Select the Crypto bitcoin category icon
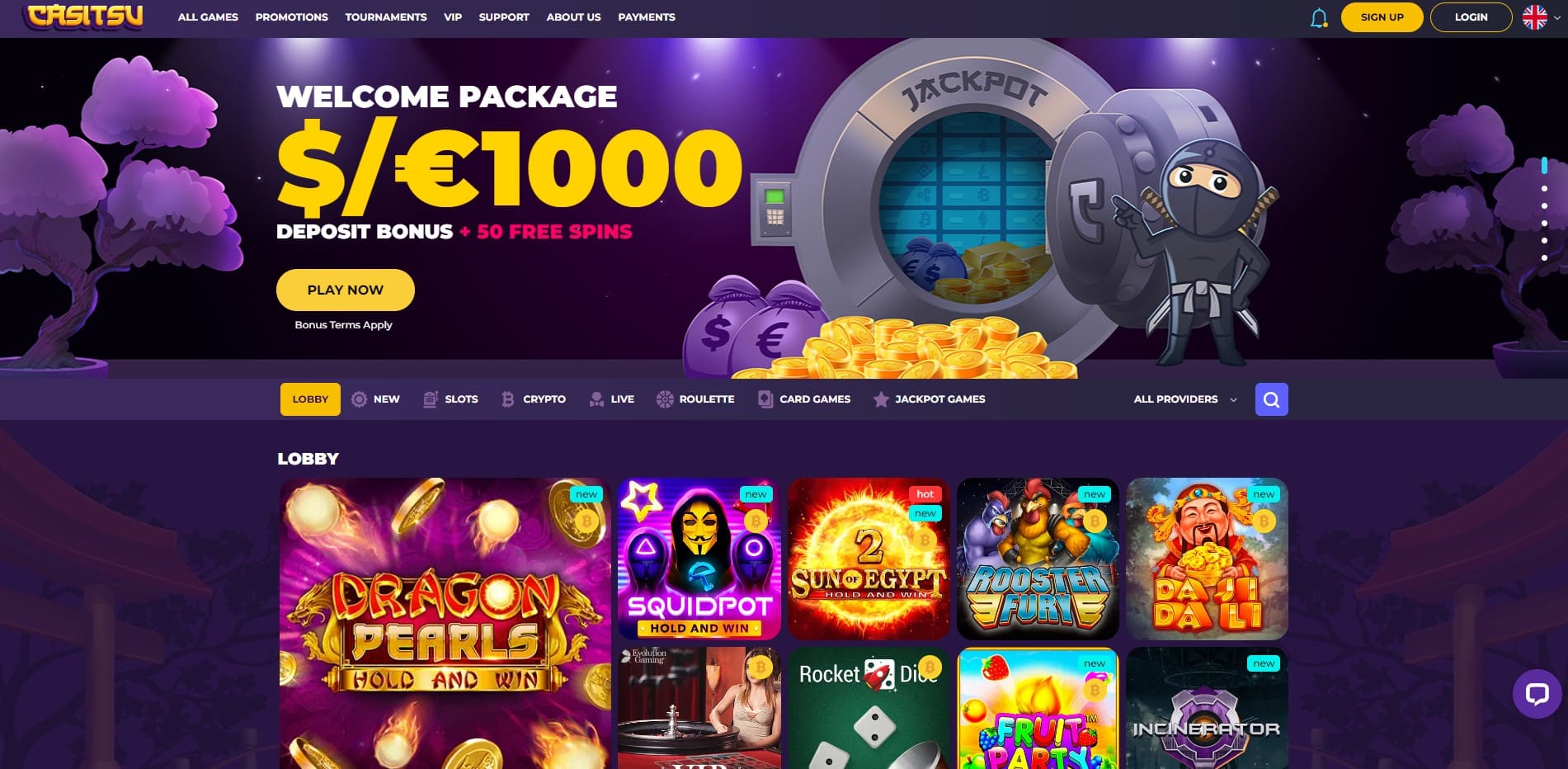 click(x=507, y=399)
